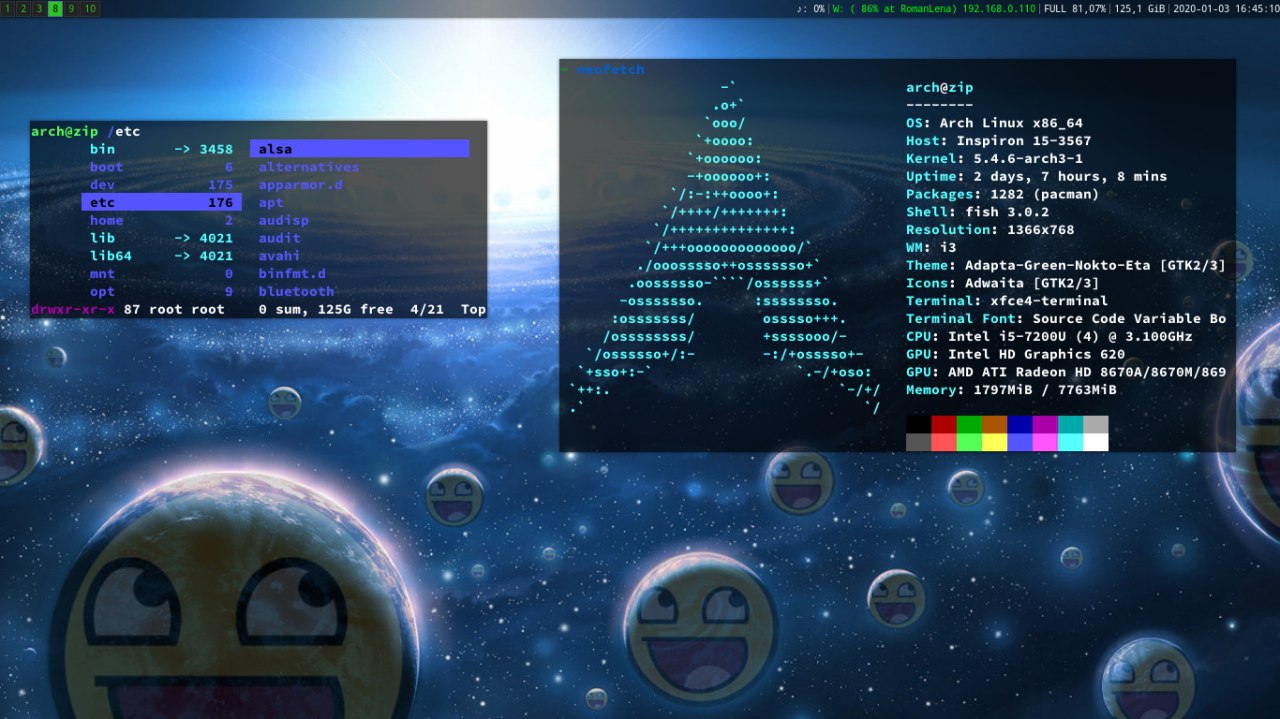Open the highlighted alsa folder

[x=359, y=149]
